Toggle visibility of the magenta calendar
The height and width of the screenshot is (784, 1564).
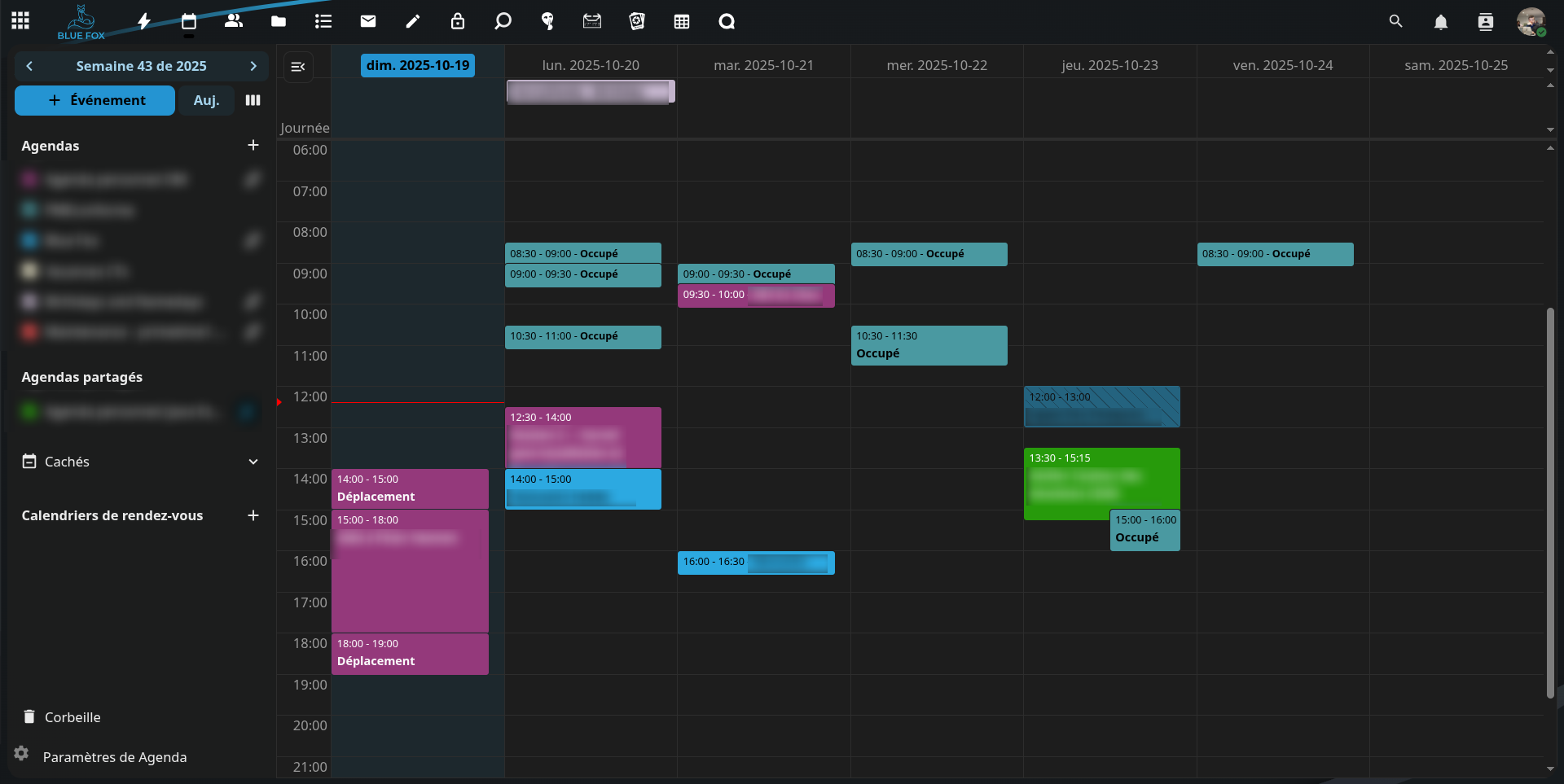pos(29,179)
